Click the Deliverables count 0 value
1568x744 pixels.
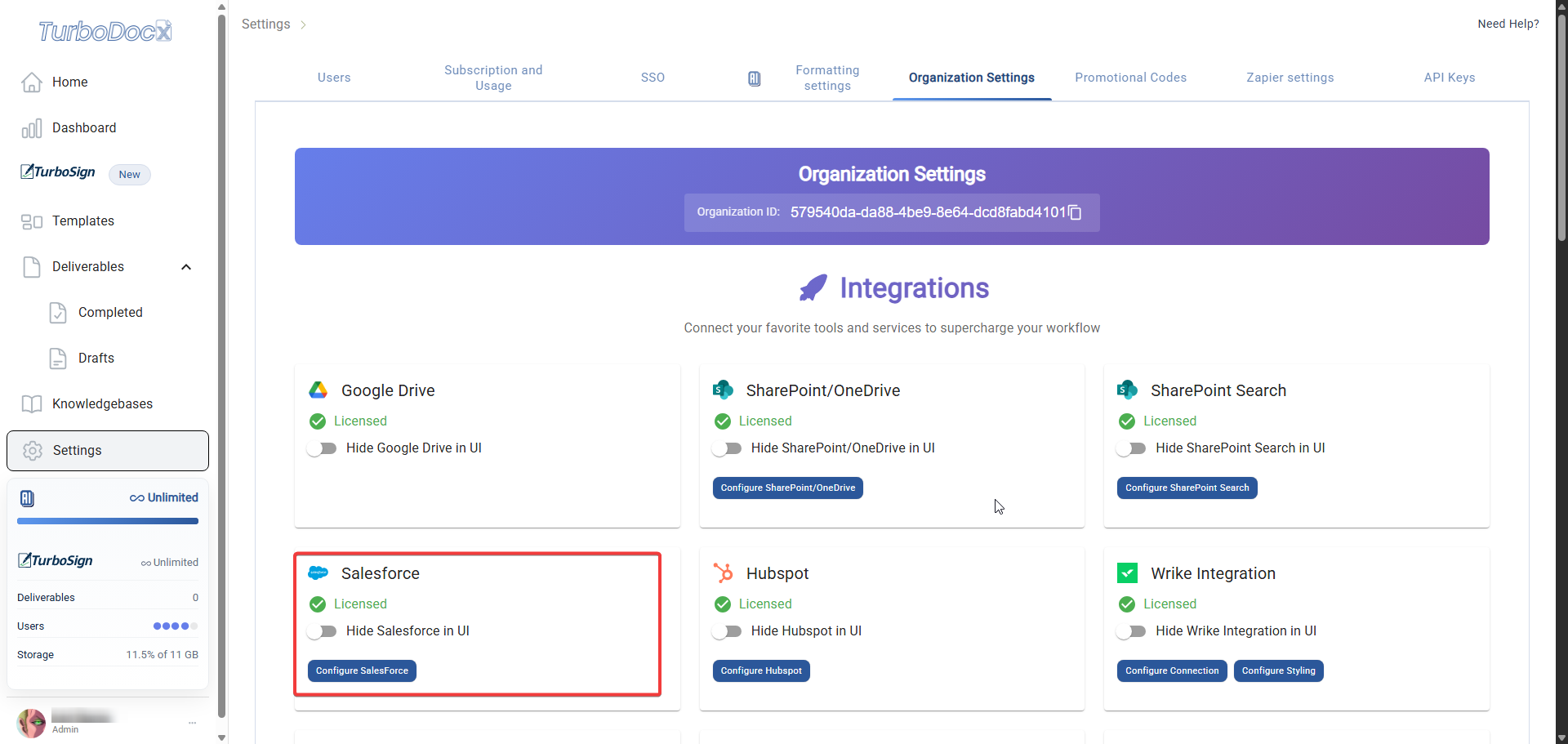coord(195,598)
